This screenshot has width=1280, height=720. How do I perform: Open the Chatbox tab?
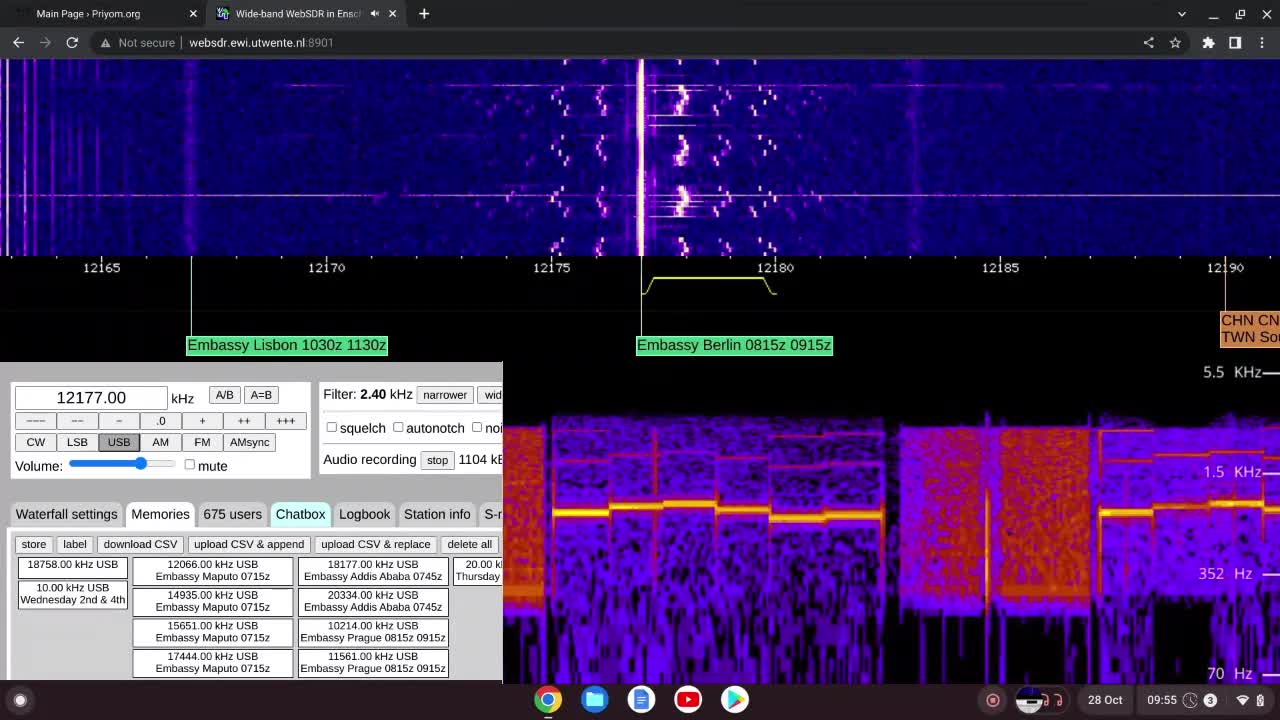pyautogui.click(x=300, y=514)
